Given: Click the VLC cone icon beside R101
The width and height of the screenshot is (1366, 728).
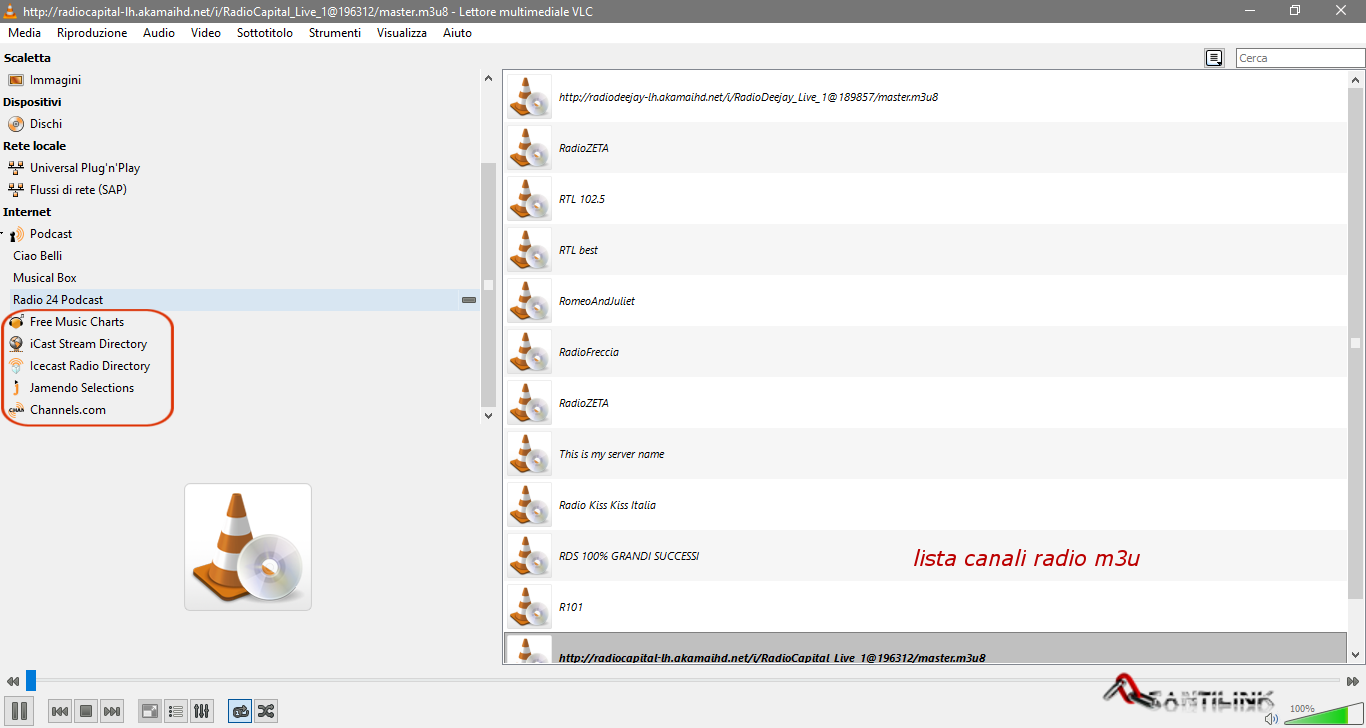Looking at the screenshot, I should 529,607.
